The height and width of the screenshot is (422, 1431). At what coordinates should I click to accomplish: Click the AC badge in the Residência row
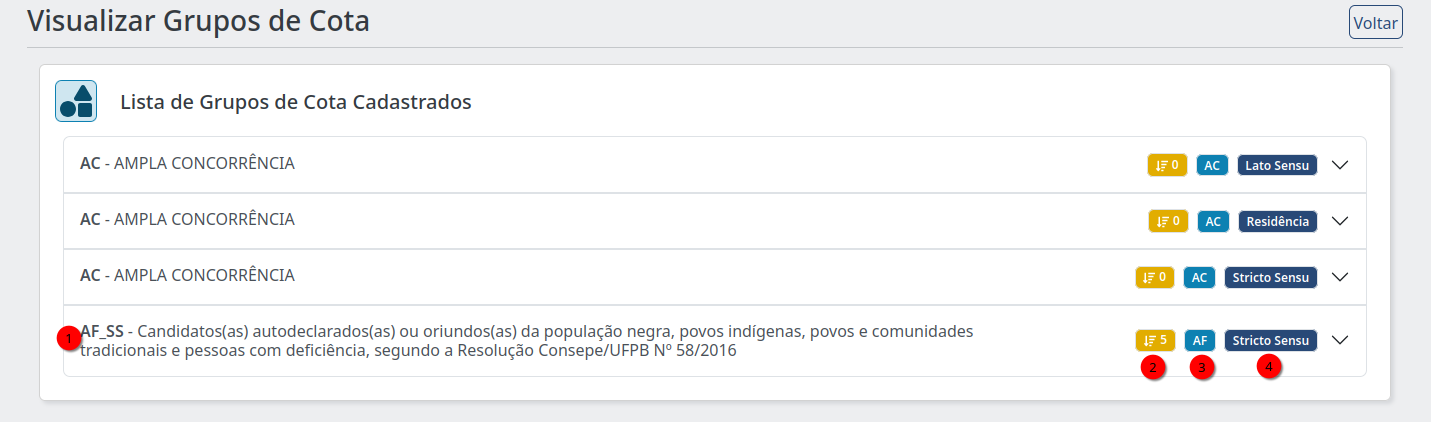click(1213, 221)
